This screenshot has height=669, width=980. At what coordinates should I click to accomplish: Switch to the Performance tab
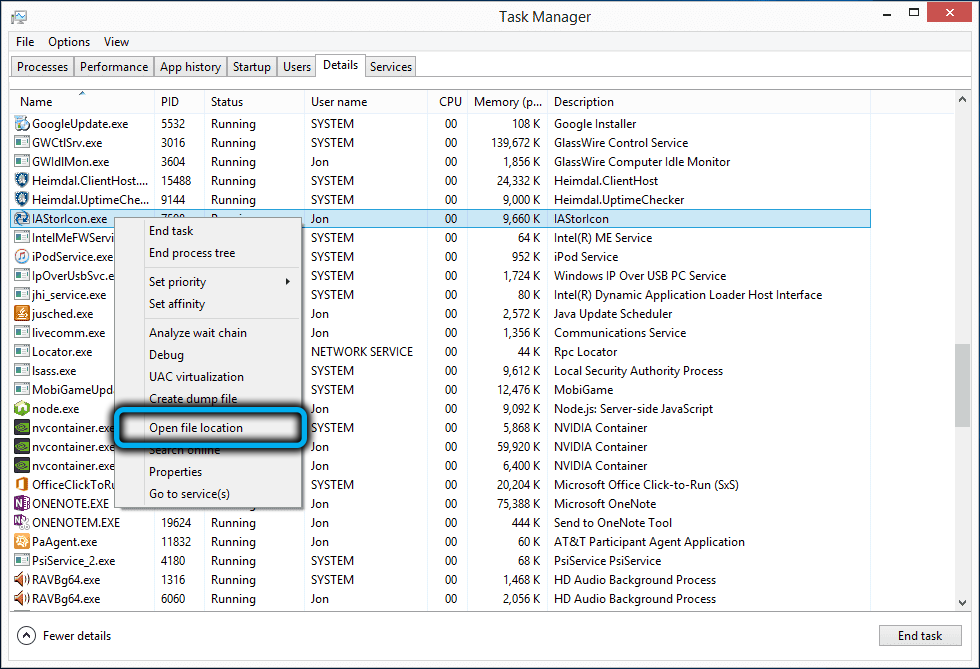114,67
